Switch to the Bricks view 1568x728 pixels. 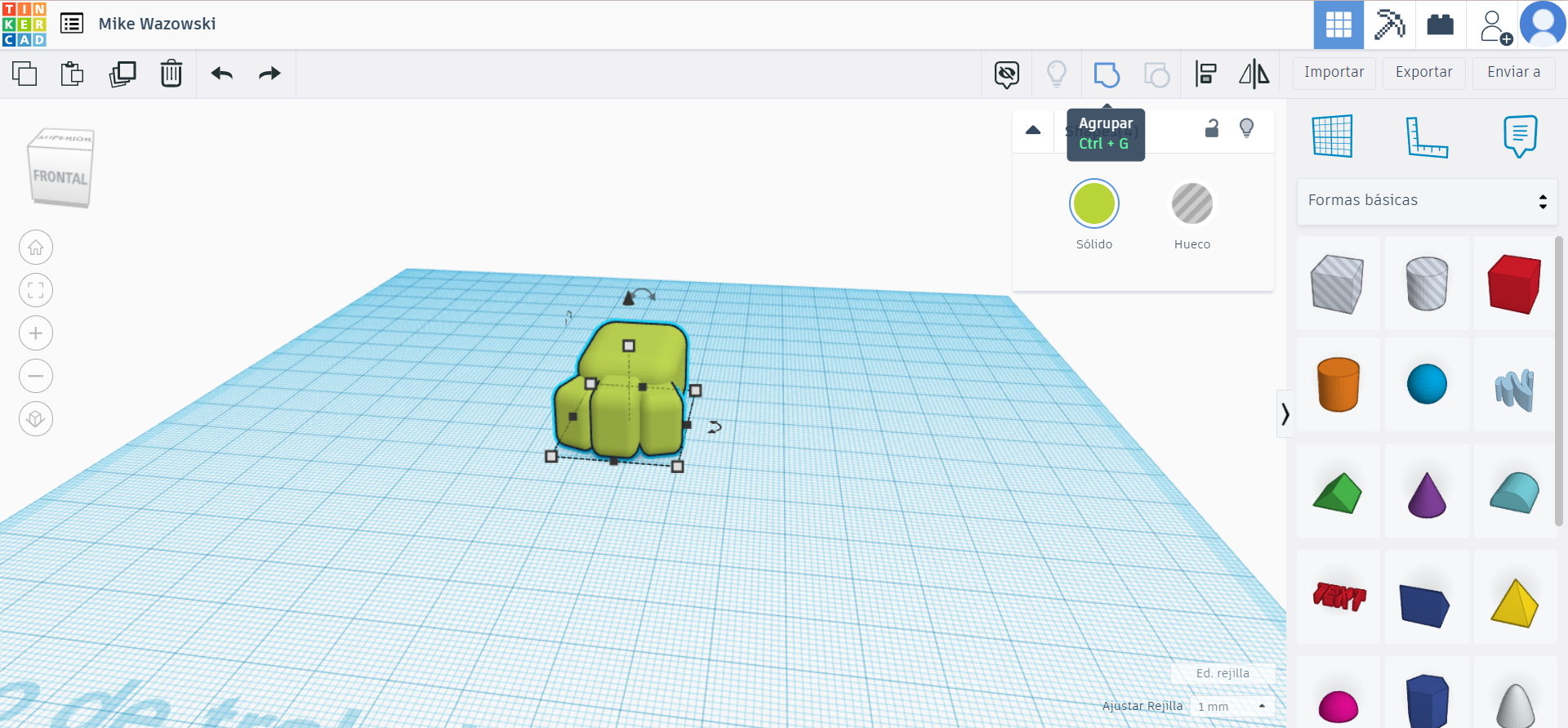[x=1440, y=25]
